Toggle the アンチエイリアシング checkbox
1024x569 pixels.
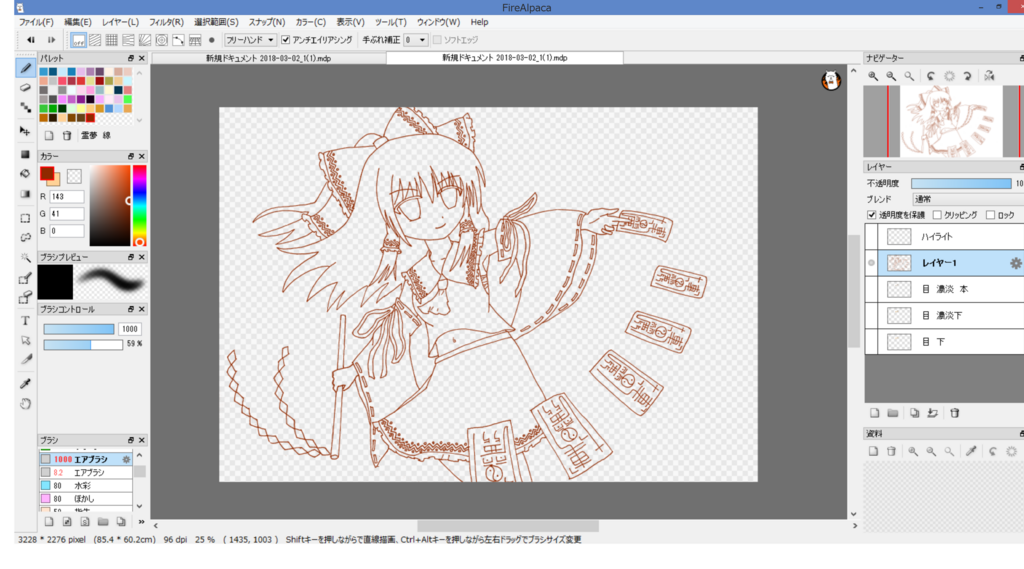click(285, 40)
